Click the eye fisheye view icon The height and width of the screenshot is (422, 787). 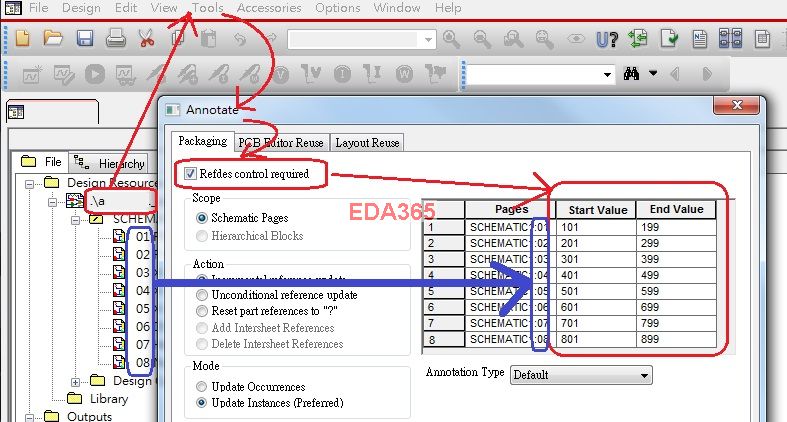[576, 39]
